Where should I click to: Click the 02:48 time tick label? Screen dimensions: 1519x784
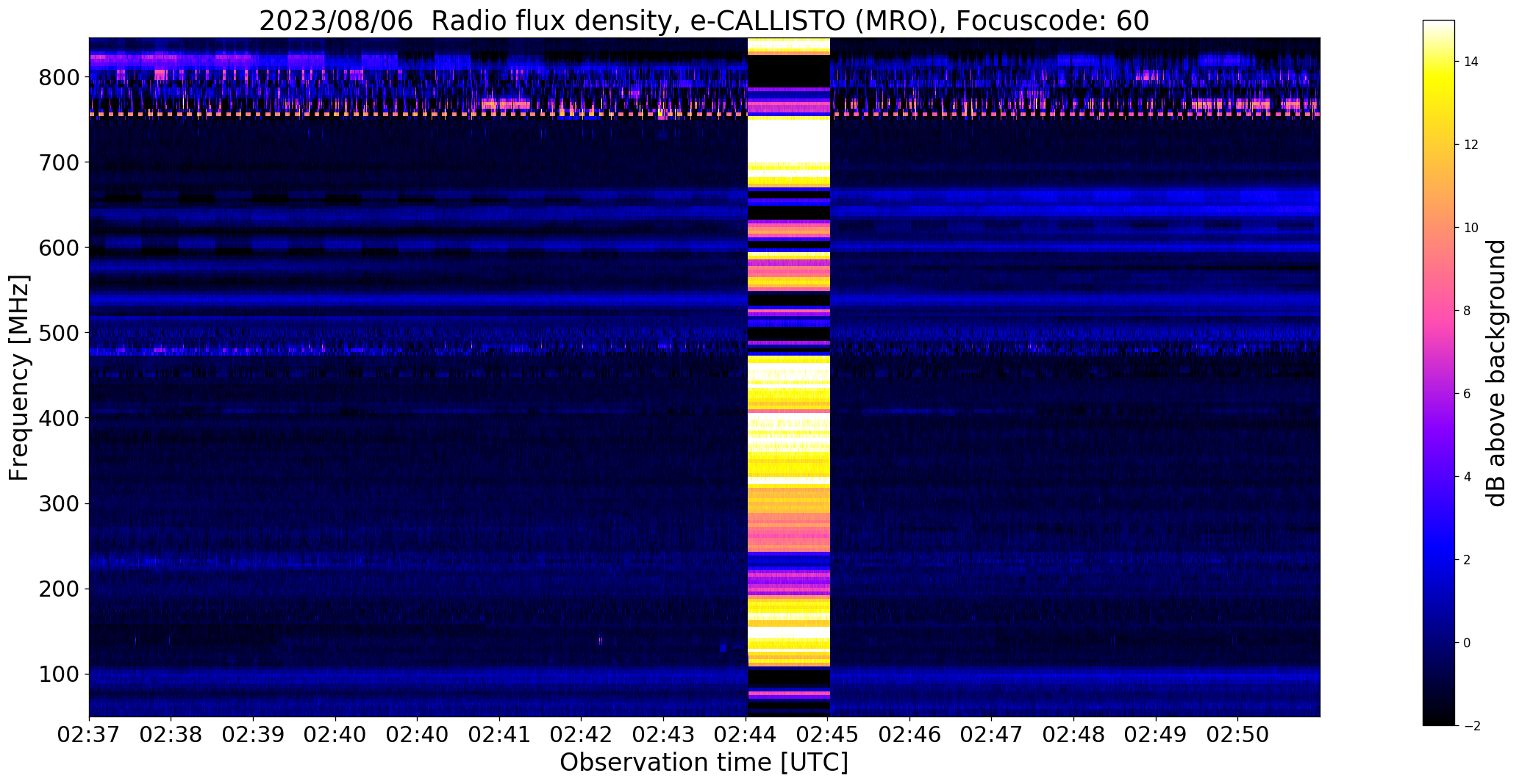pos(1074,735)
